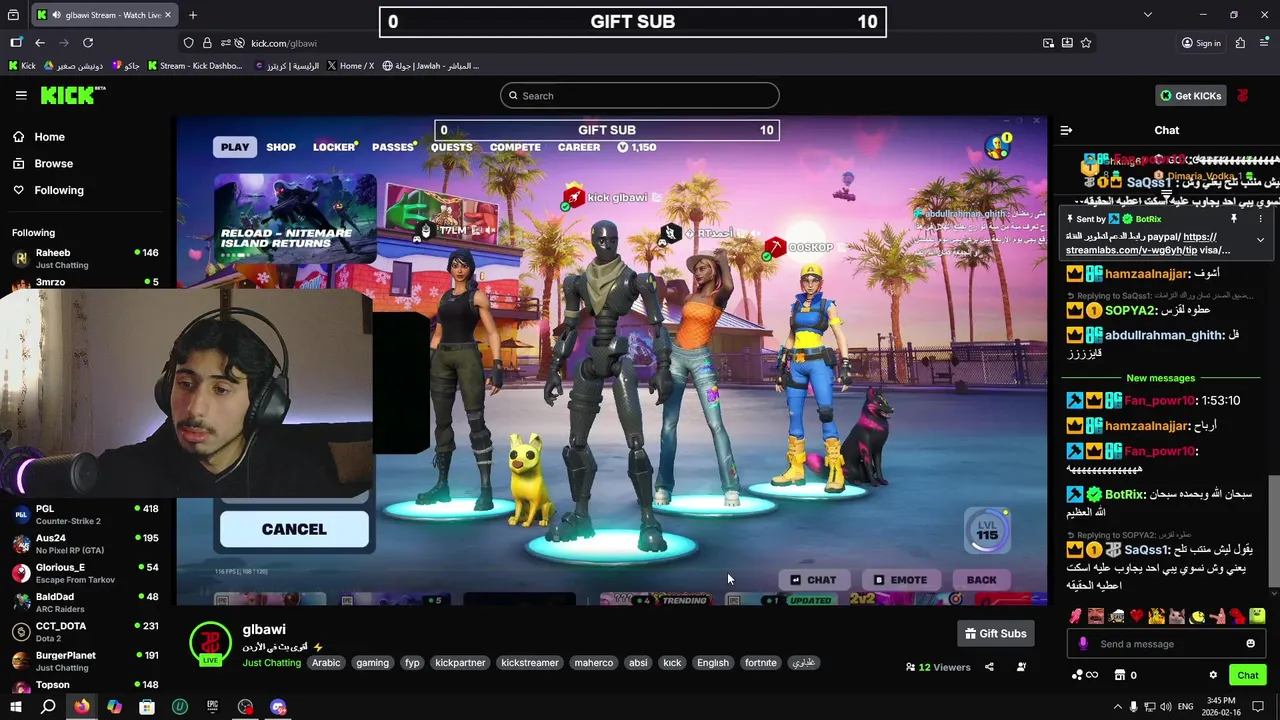This screenshot has height=720, width=1280.
Task: Collapse the chat panel with arrow icon
Action: point(1066,130)
